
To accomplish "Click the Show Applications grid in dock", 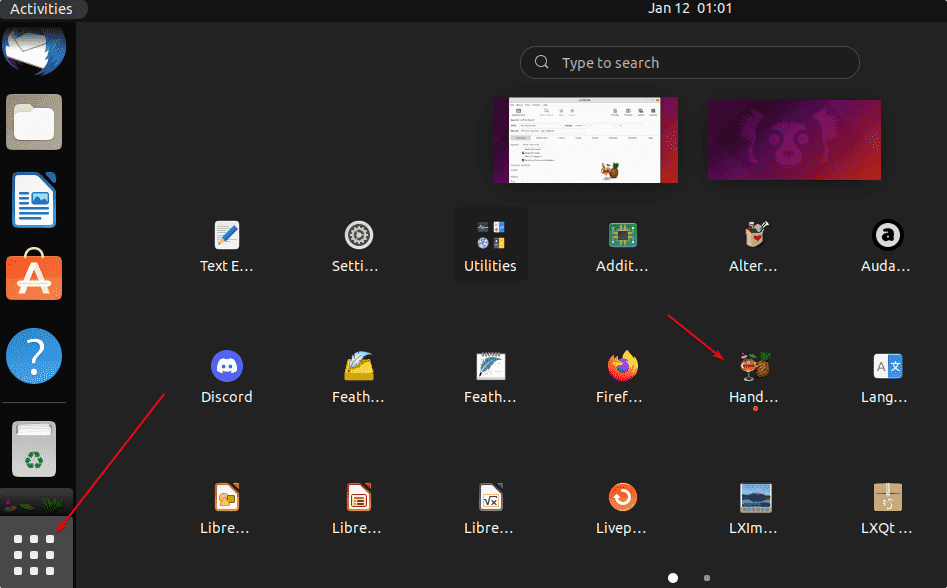I will coord(34,554).
